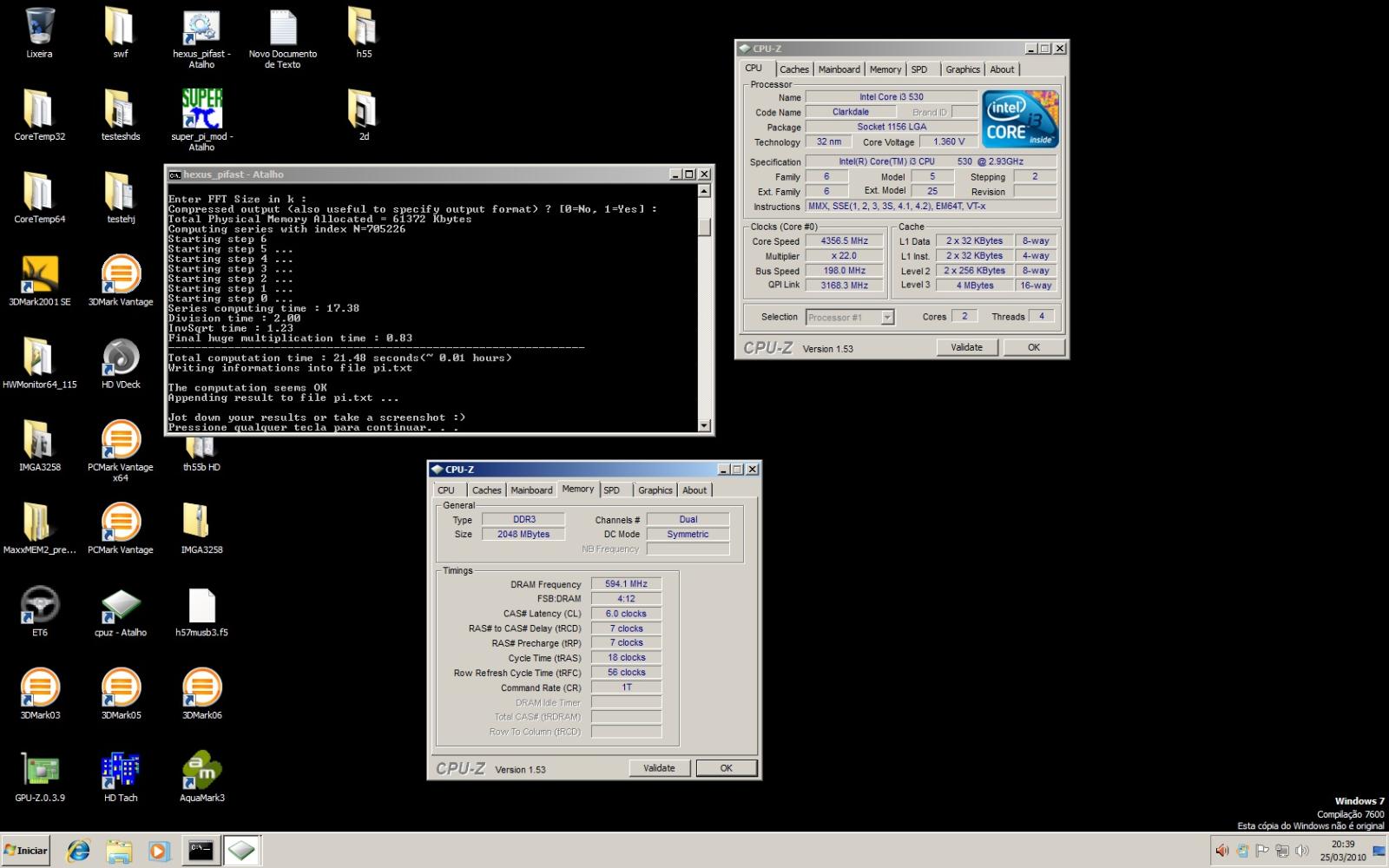Launch hexus_pifast - Atalho desktop shortcut
The height and width of the screenshot is (868, 1389).
coord(201,38)
